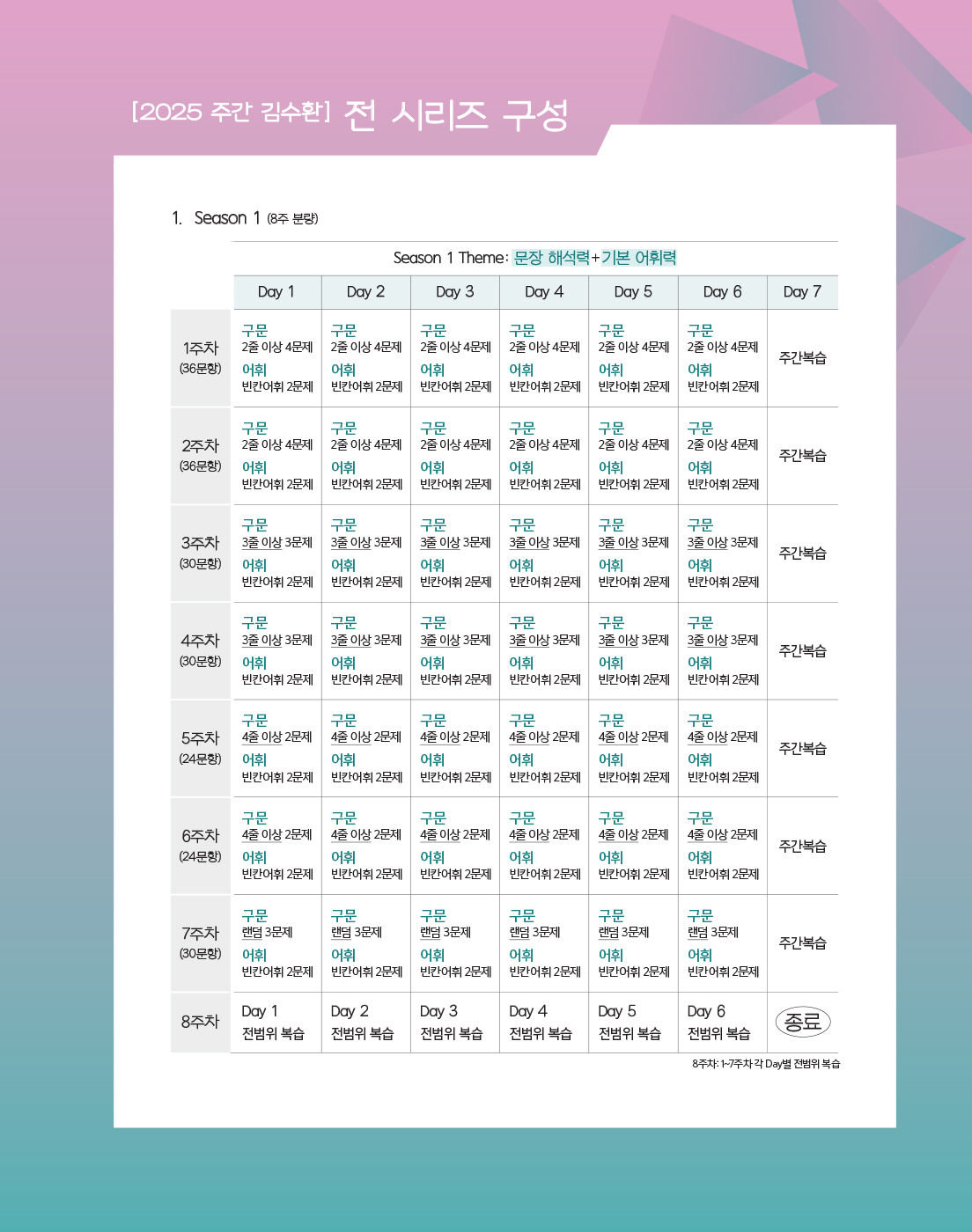Click the 1주차 row label
The width and height of the screenshot is (972, 1232).
tap(201, 357)
